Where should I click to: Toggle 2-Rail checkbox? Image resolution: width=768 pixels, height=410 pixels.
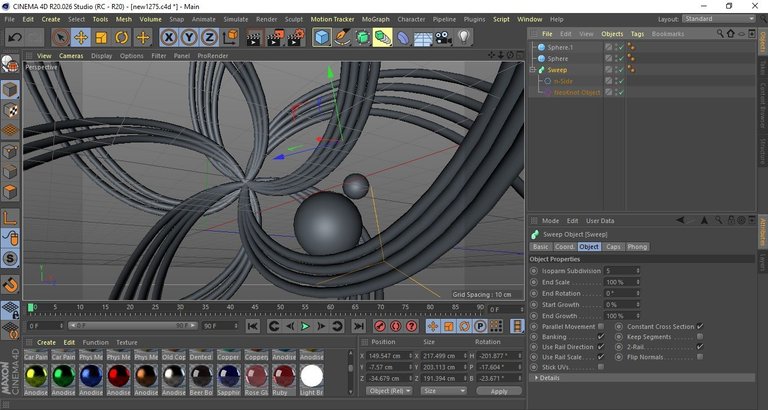700,347
